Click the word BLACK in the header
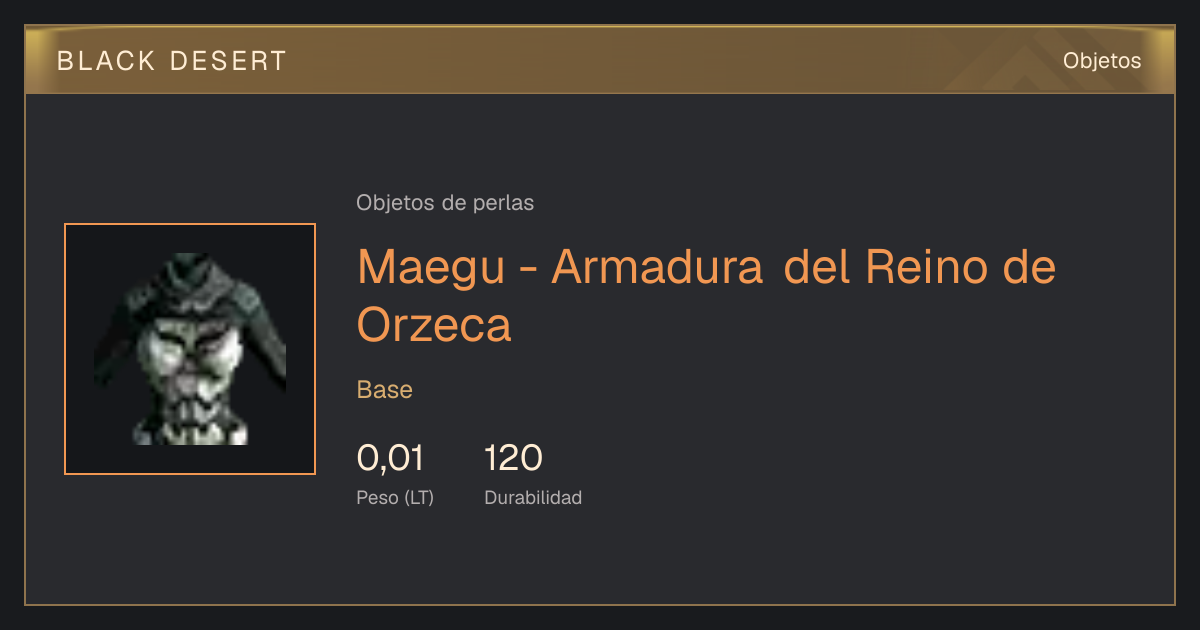 [x=107, y=61]
